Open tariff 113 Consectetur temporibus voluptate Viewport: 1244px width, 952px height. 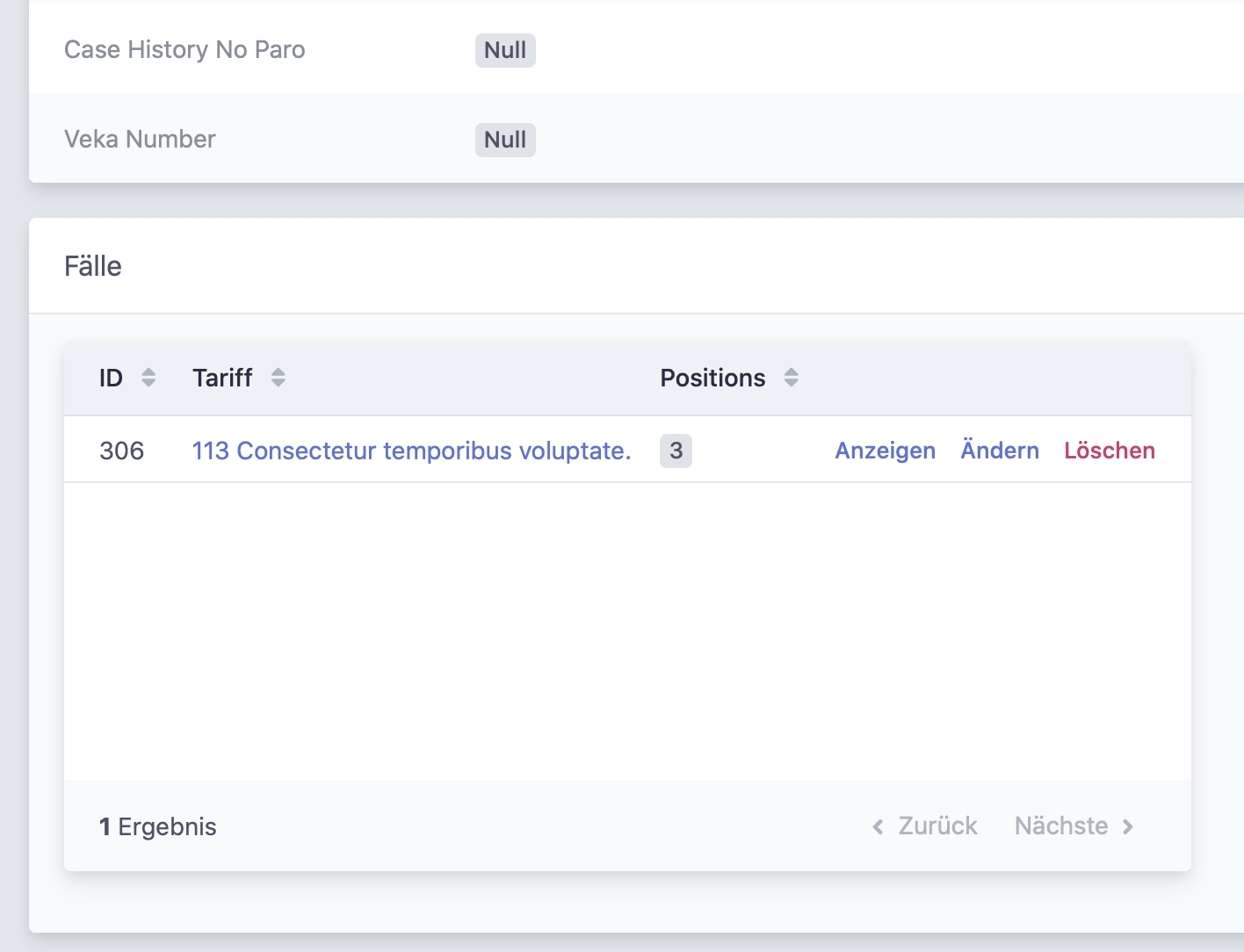point(411,451)
